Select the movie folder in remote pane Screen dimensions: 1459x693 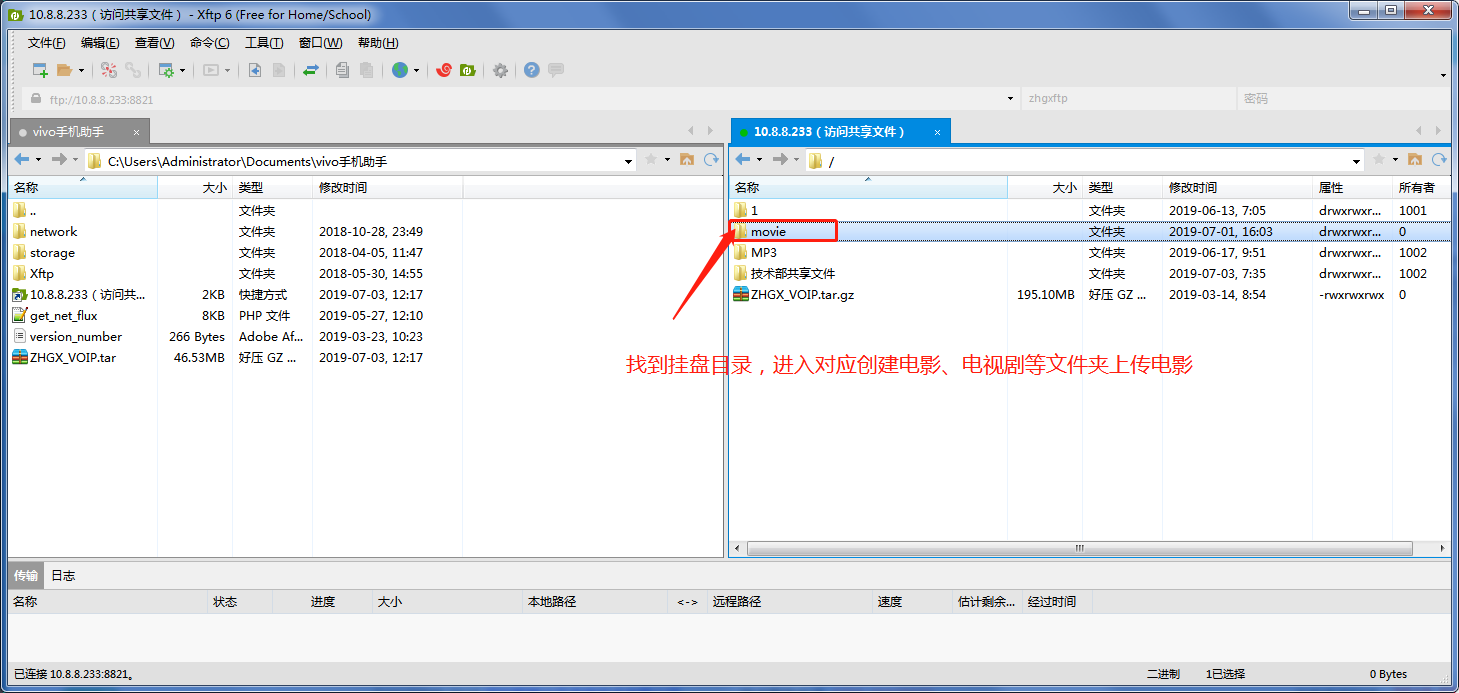[x=768, y=232]
